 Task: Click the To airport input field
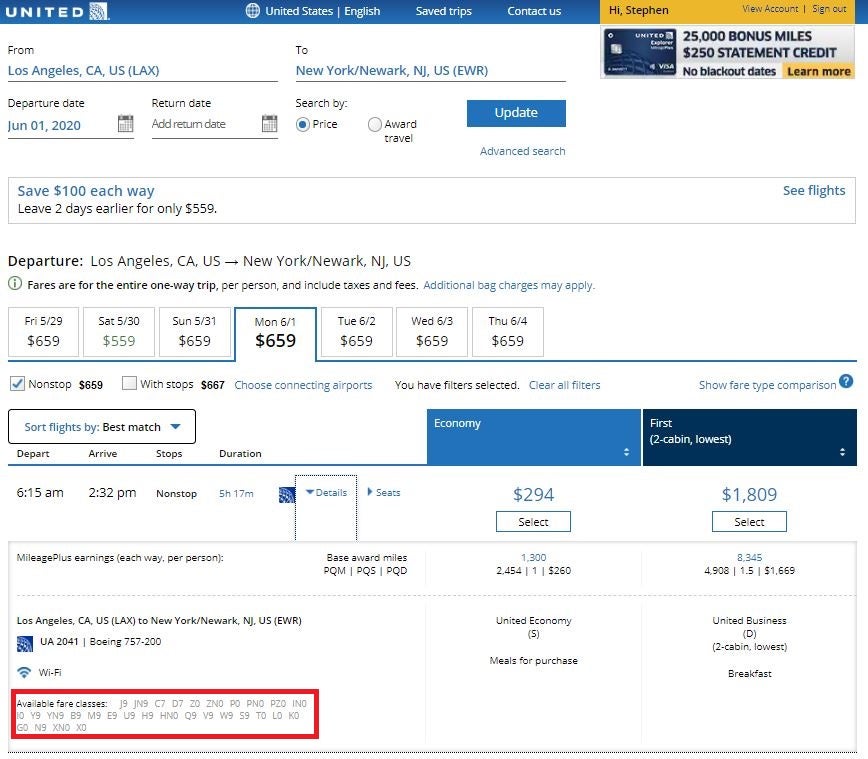tap(431, 71)
